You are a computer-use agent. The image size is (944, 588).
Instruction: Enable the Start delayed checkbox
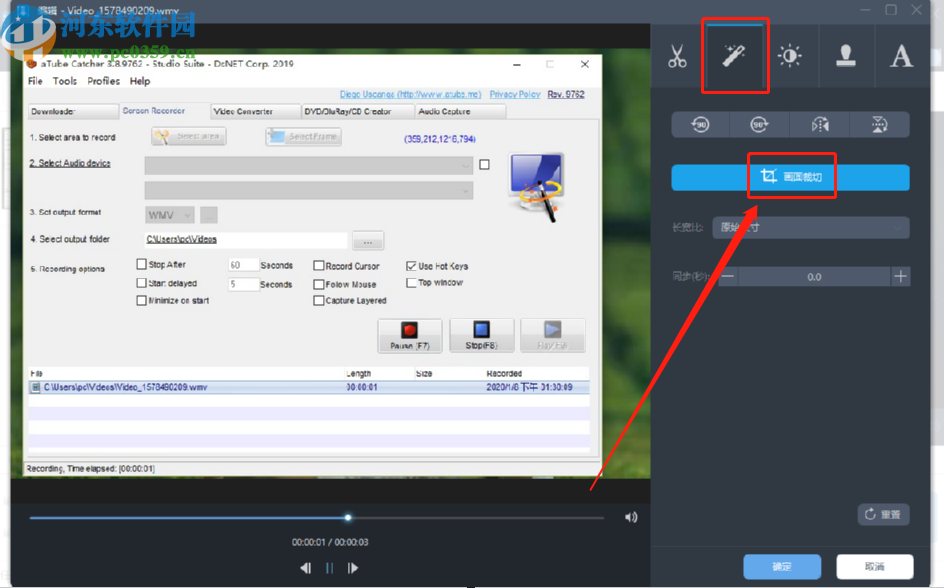pos(141,283)
